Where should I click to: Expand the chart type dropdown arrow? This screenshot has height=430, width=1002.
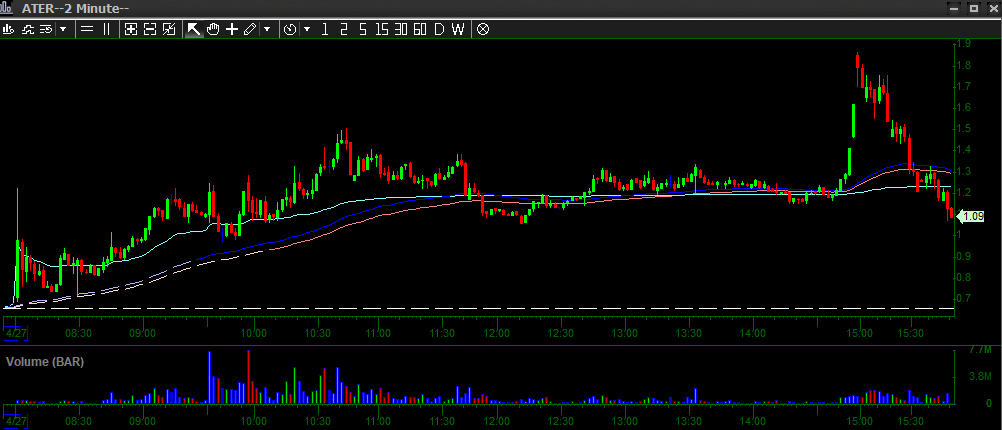pyautogui.click(x=63, y=29)
